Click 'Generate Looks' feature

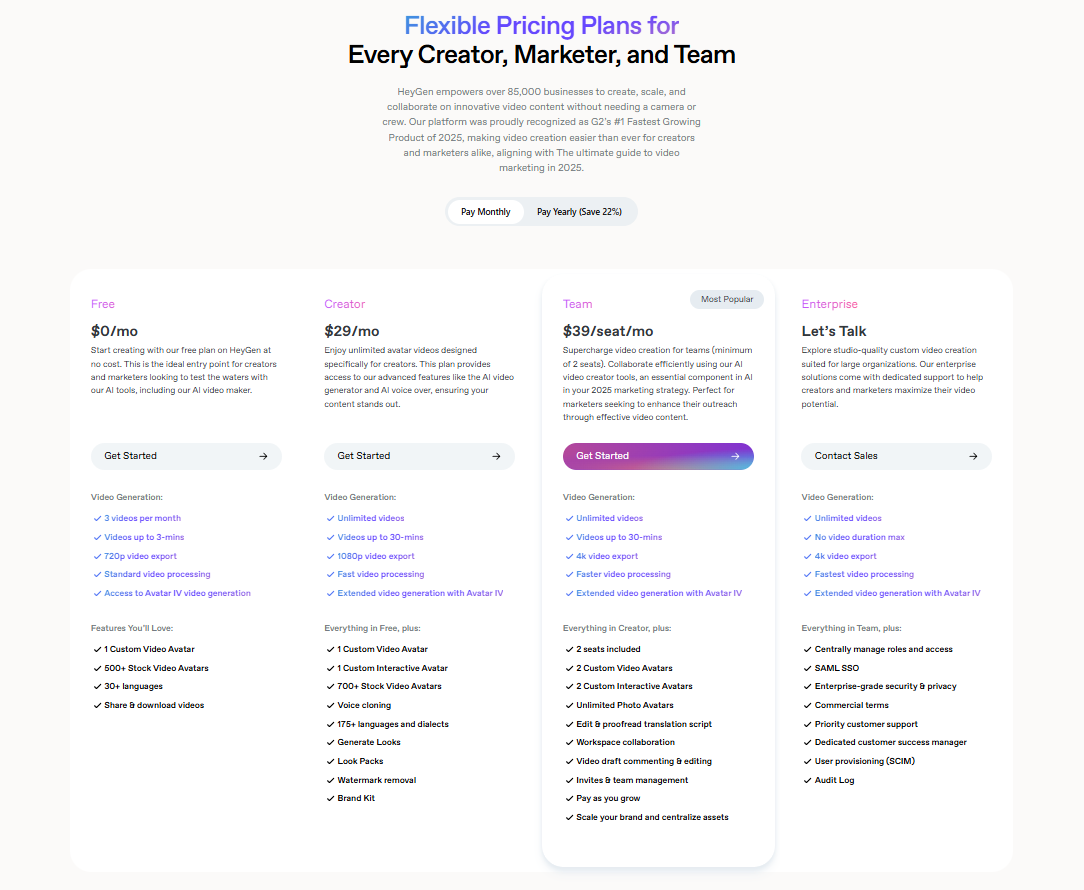(x=368, y=742)
